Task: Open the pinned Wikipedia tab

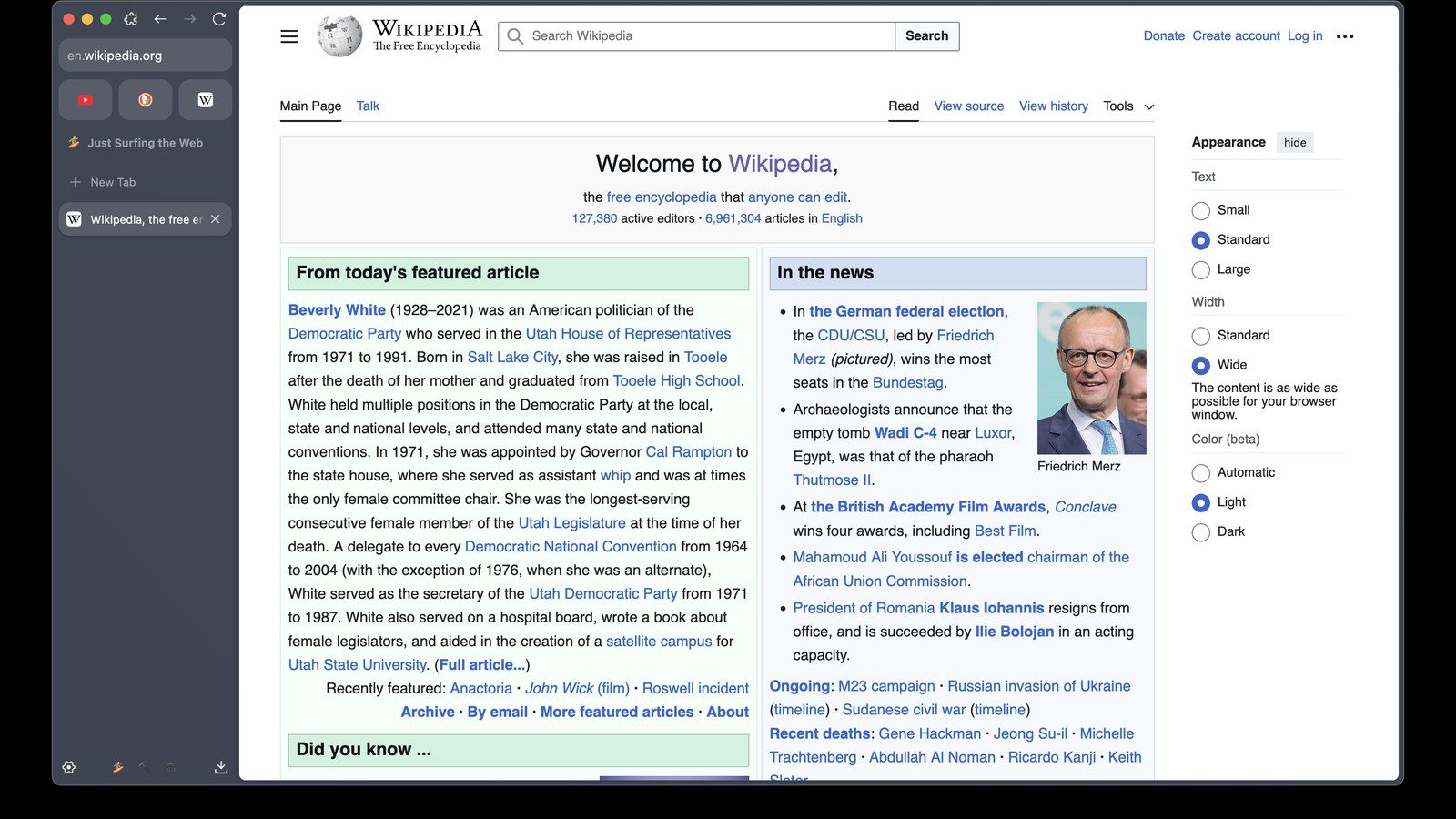Action: point(206,100)
